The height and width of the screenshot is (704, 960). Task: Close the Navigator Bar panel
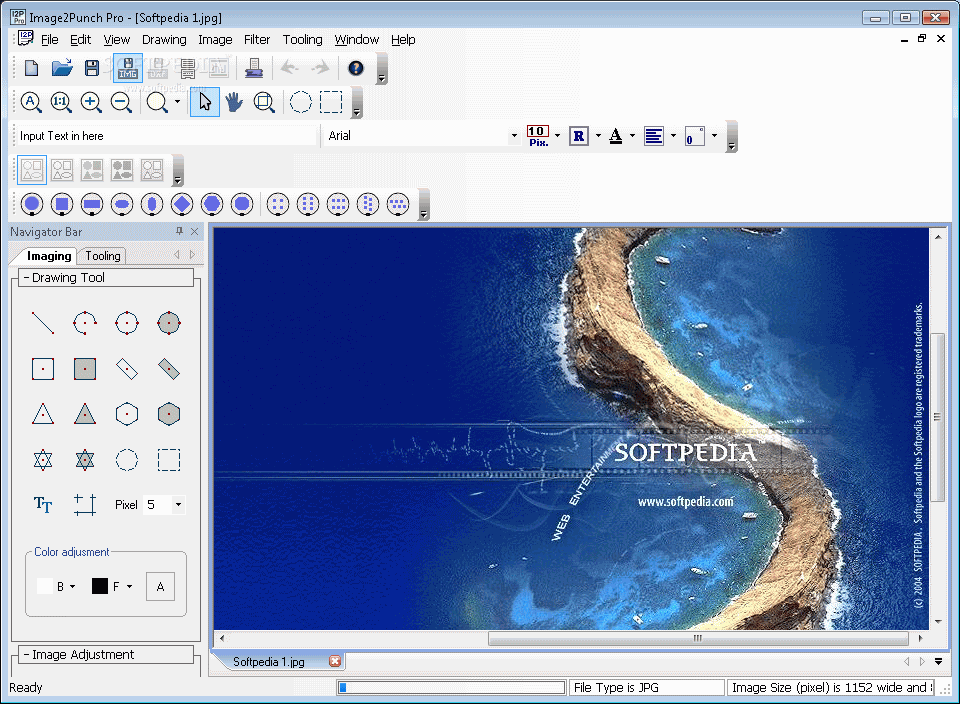point(195,231)
